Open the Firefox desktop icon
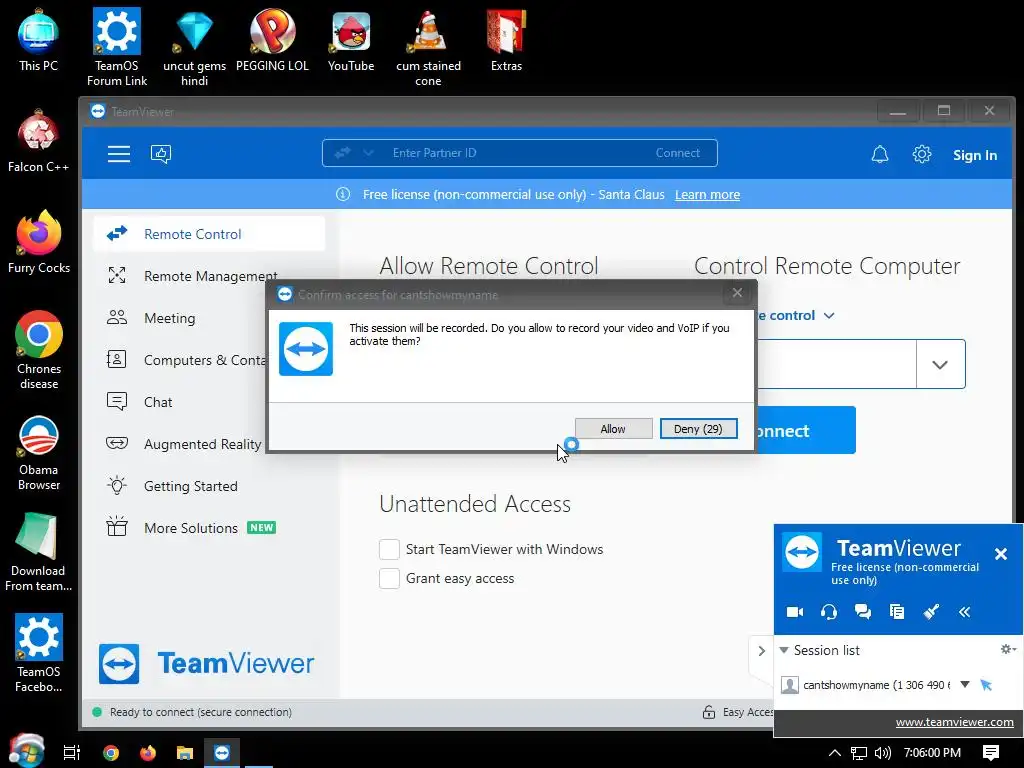Viewport: 1024px width, 768px height. tap(39, 242)
